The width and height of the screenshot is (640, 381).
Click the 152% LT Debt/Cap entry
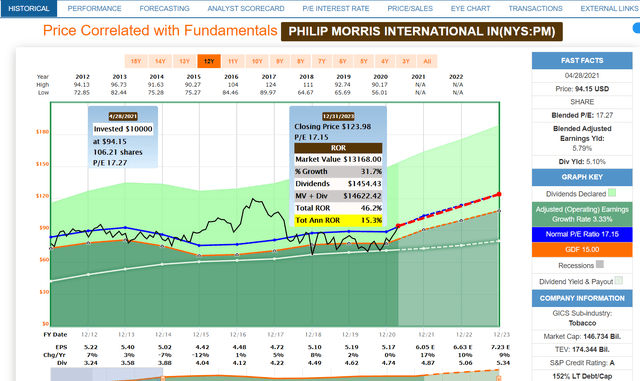tap(582, 376)
